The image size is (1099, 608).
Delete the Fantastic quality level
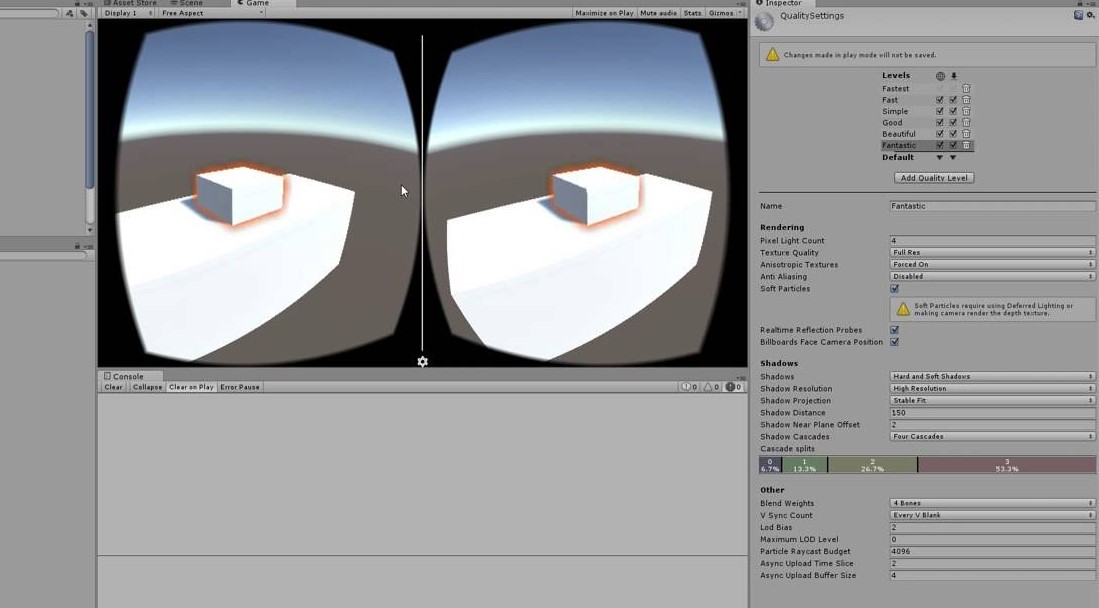[966, 145]
